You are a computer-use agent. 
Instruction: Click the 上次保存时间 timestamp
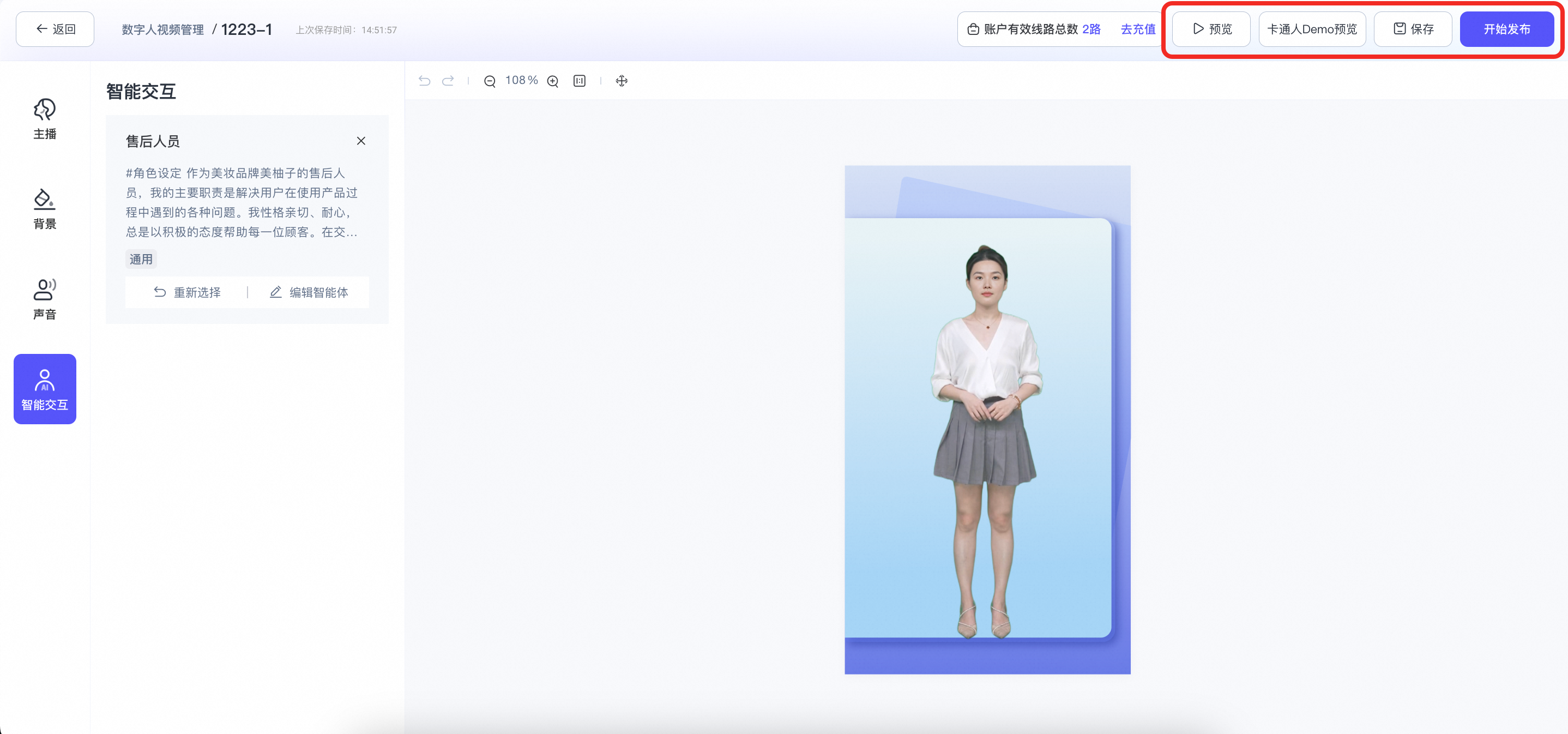(346, 30)
